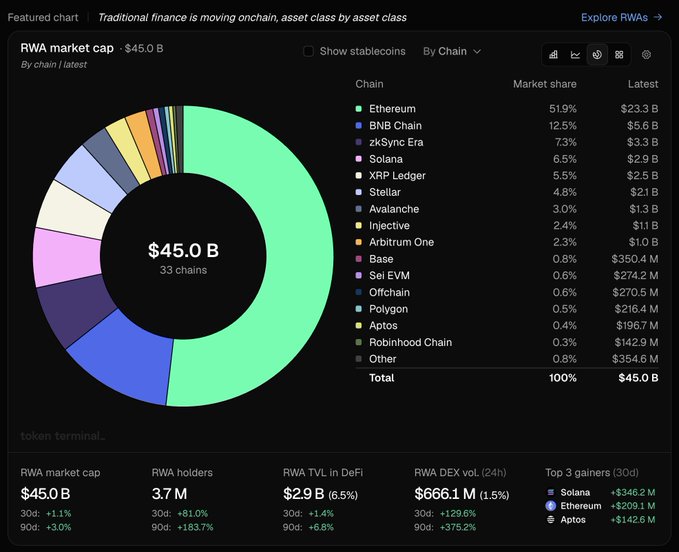This screenshot has width=679, height=552.
Task: Click the $23.3 B latest value
Action: [639, 109]
